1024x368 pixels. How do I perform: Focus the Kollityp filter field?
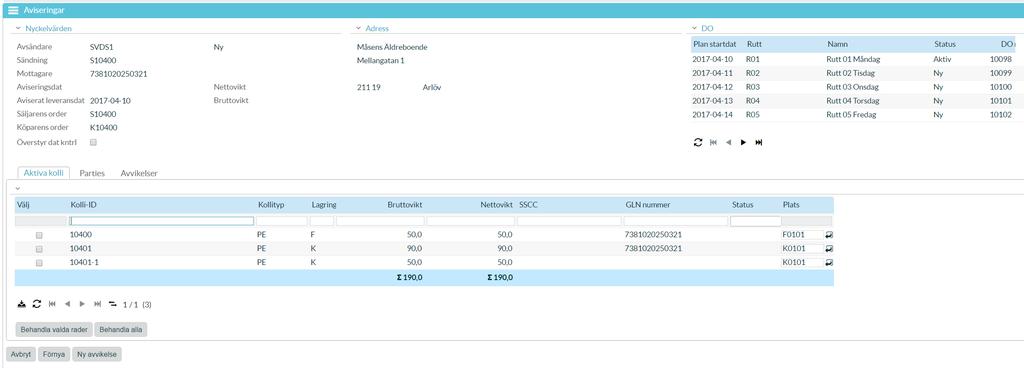281,221
